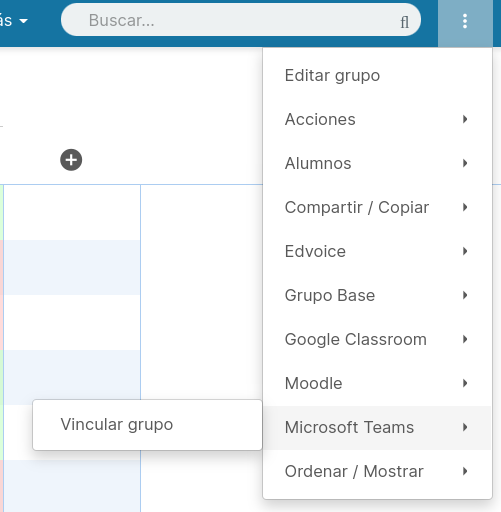Click arrow next to Google Classroom
Image resolution: width=501 pixels, height=512 pixels.
tap(465, 339)
